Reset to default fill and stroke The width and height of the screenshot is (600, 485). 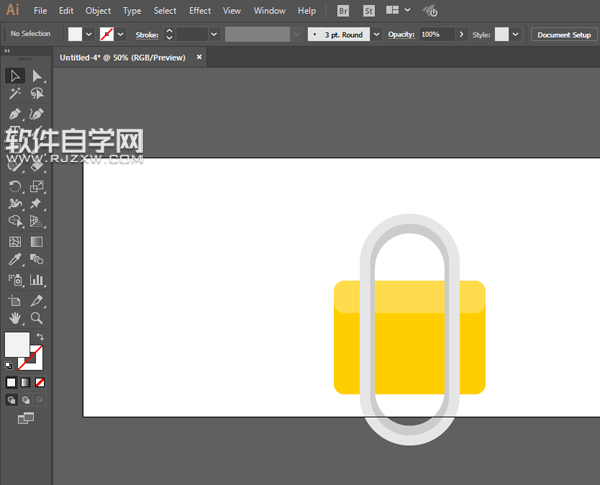coord(8,366)
